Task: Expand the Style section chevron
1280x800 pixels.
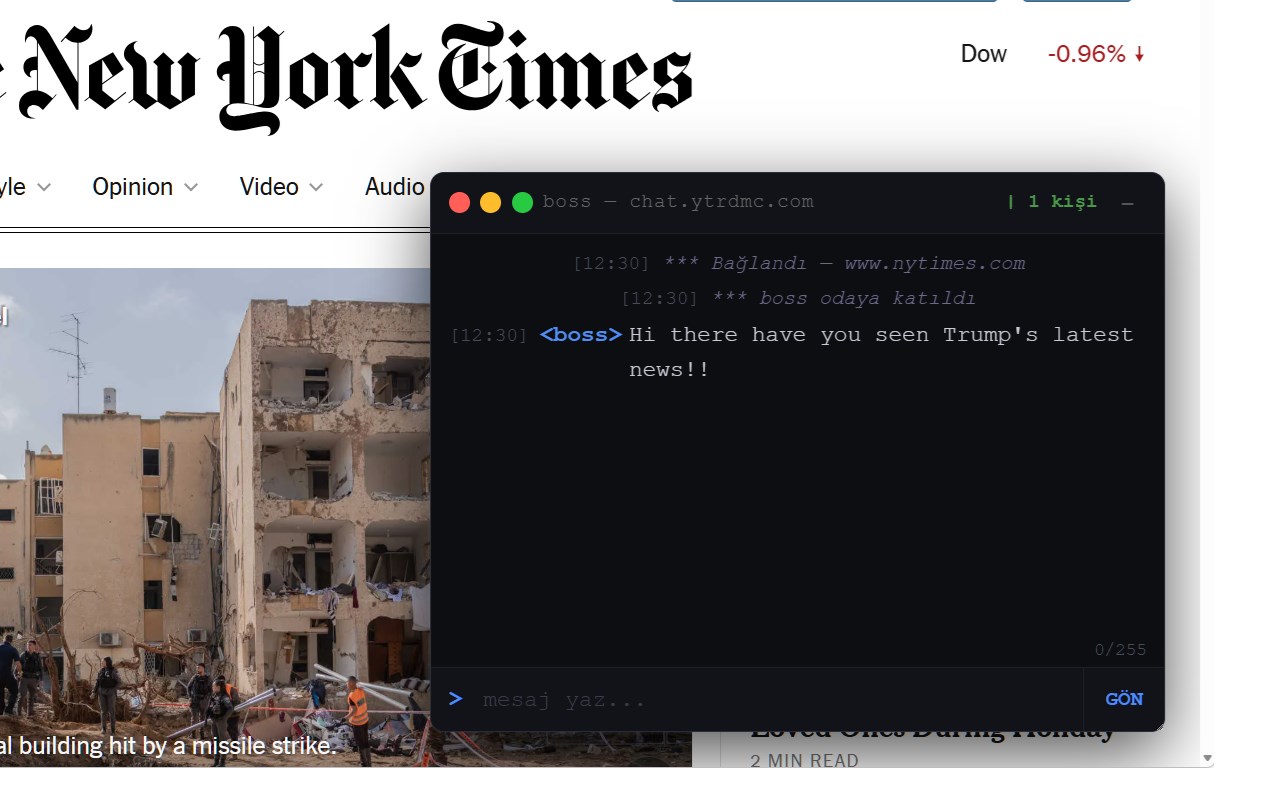Action: pyautogui.click(x=44, y=188)
